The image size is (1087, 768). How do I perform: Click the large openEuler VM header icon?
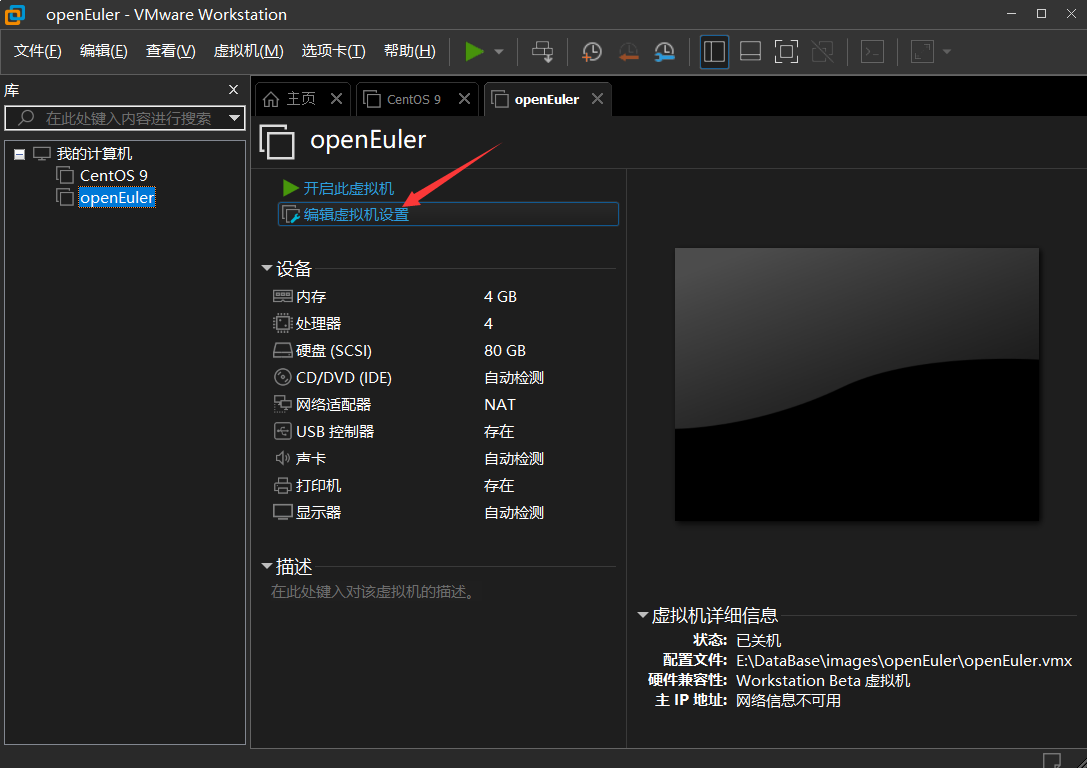pyautogui.click(x=277, y=141)
